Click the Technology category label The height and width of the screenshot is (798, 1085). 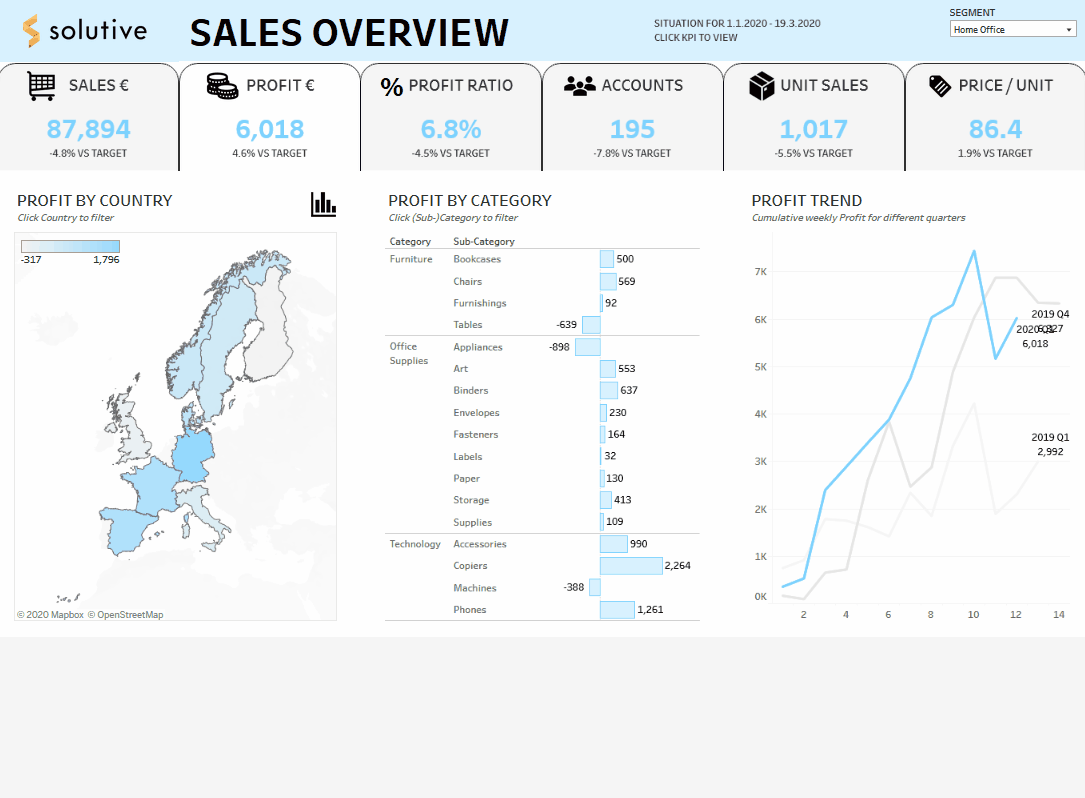coord(415,544)
